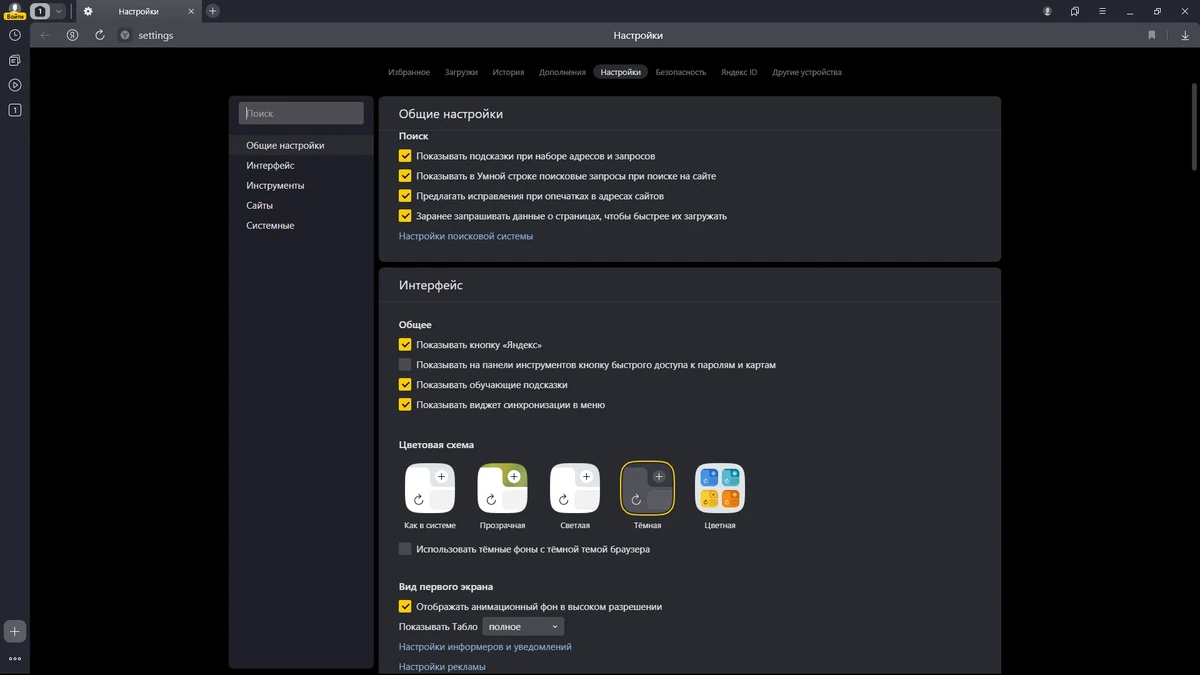The height and width of the screenshot is (675, 1200).
Task: Toggle Предлагать исправления при опечатках checkbox
Action: [x=405, y=196]
